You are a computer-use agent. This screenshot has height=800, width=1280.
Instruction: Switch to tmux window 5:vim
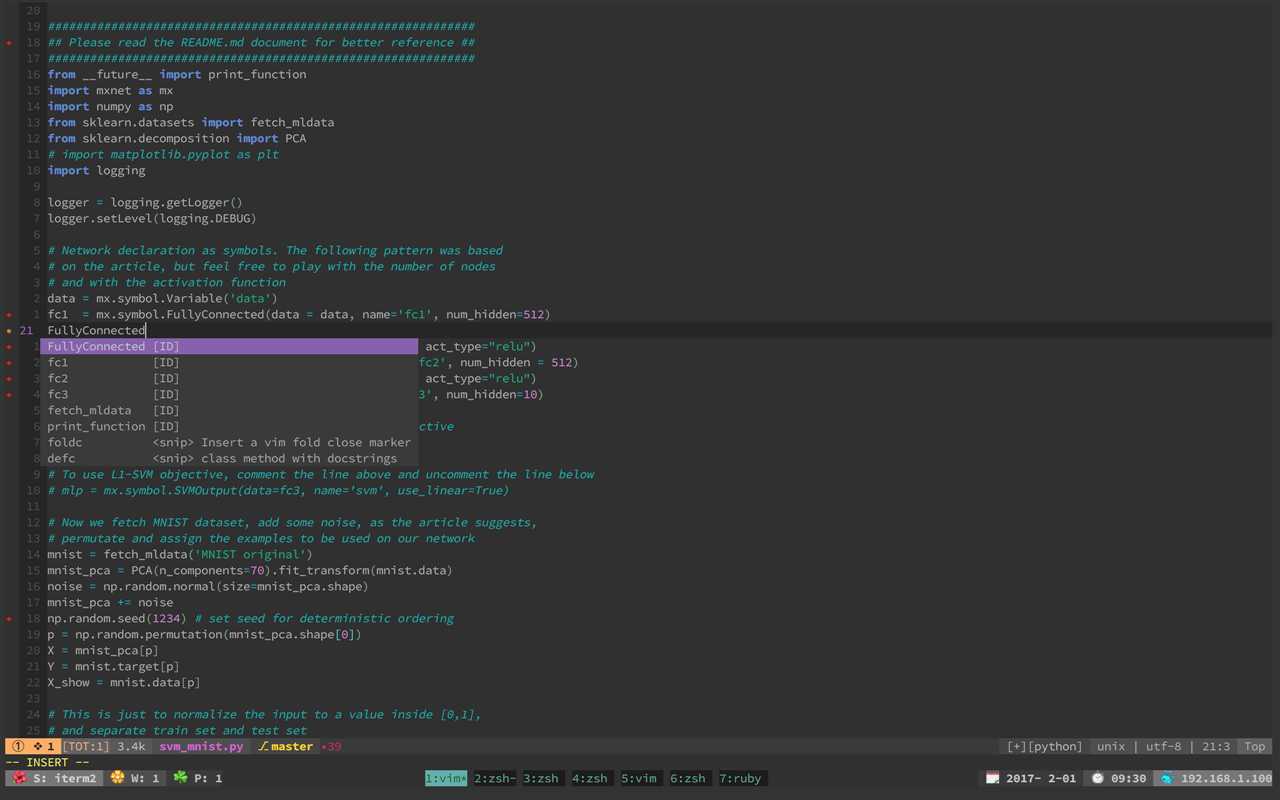click(639, 778)
